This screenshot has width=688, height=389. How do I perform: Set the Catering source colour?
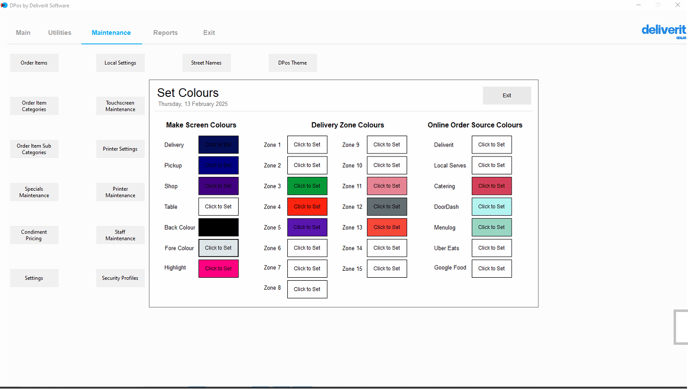[491, 186]
